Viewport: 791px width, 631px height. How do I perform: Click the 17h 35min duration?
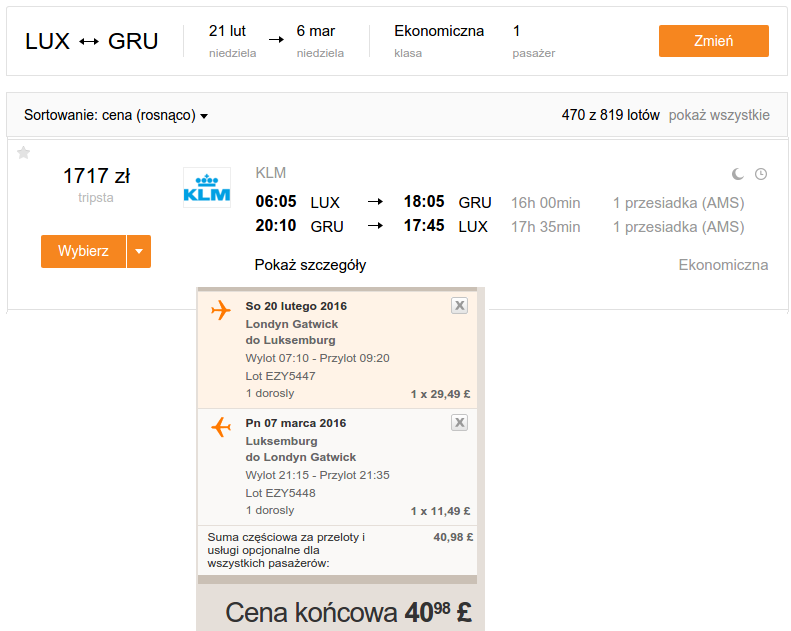(546, 227)
